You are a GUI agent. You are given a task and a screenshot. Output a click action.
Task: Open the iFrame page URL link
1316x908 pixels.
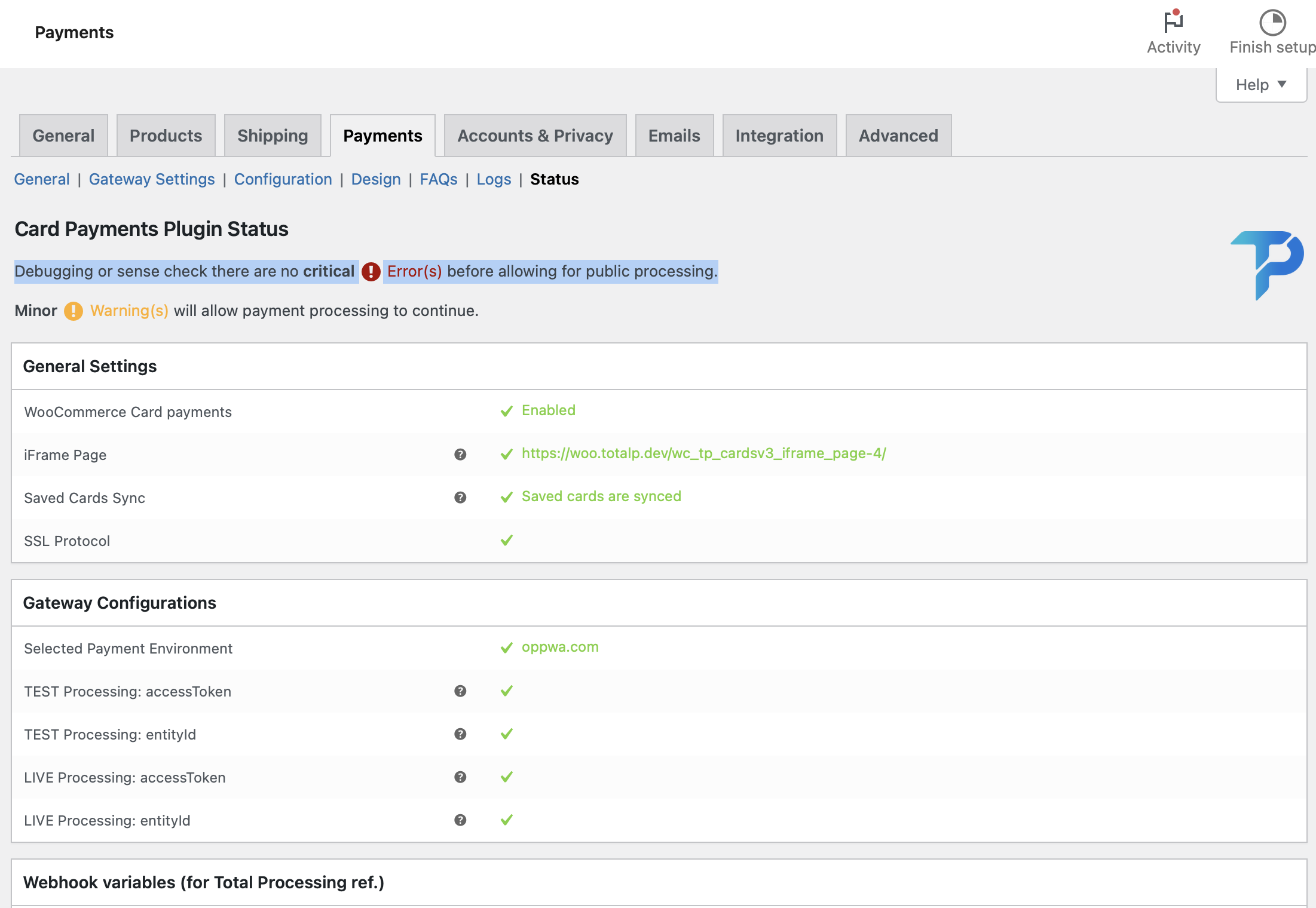tap(703, 453)
